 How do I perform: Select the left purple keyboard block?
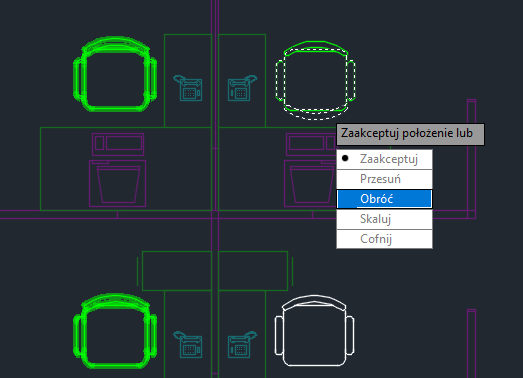118,144
